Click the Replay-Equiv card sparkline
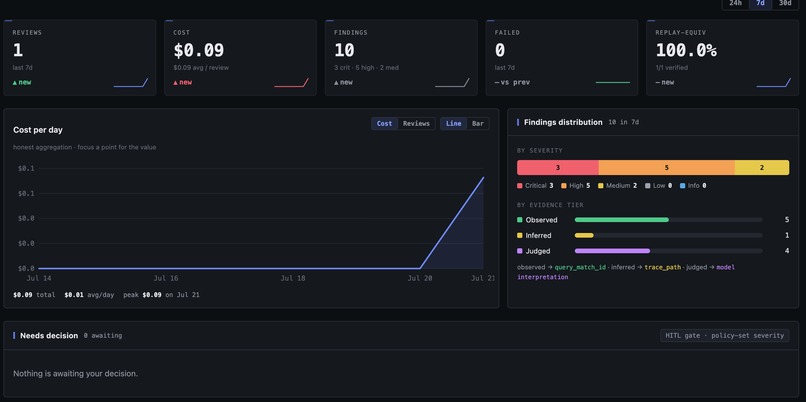 774,82
